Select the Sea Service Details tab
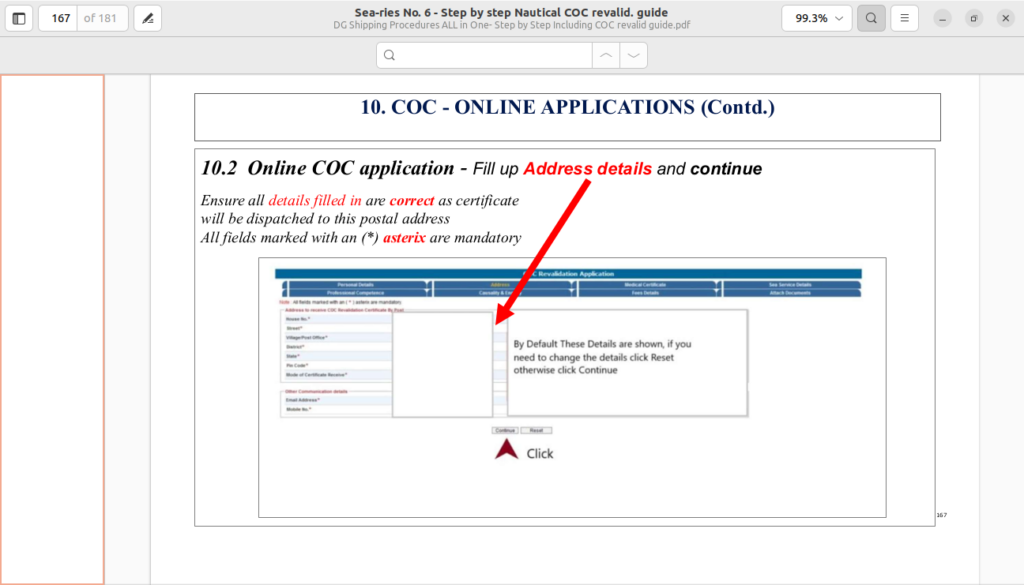The image size is (1024, 585). [x=790, y=285]
